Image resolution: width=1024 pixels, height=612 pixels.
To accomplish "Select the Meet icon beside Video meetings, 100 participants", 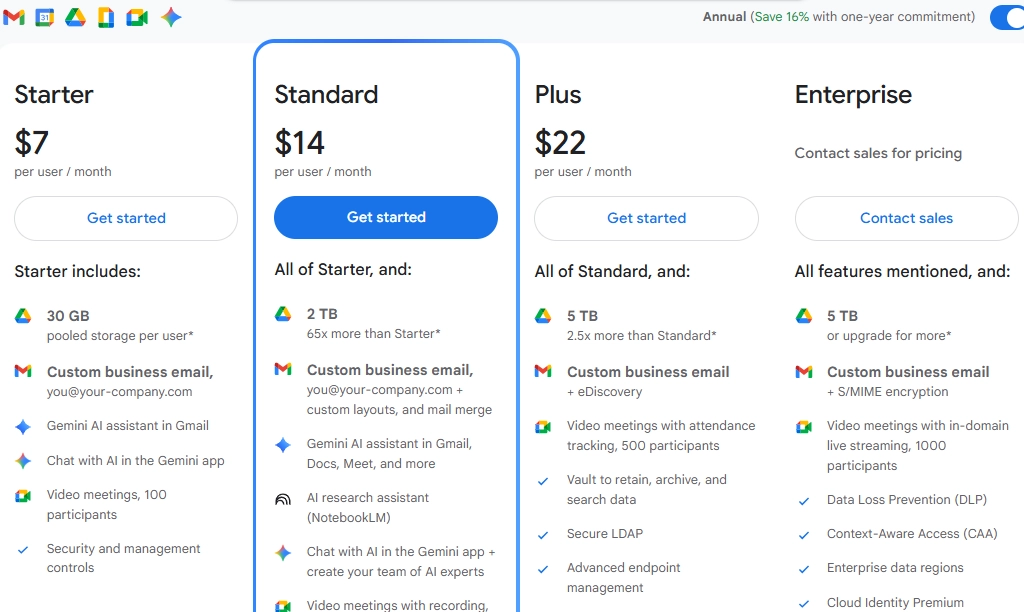I will pyautogui.click(x=23, y=494).
